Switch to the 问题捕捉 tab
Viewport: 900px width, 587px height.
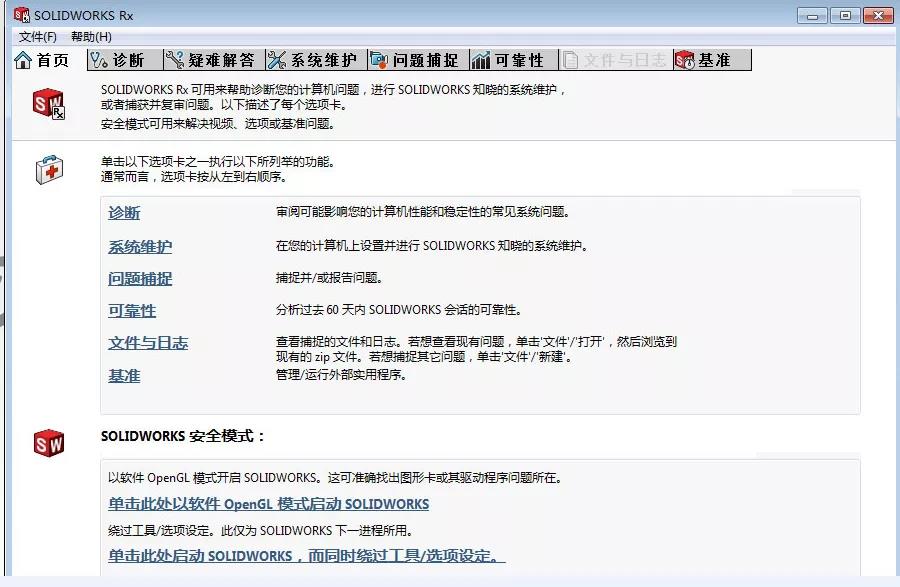tap(418, 60)
